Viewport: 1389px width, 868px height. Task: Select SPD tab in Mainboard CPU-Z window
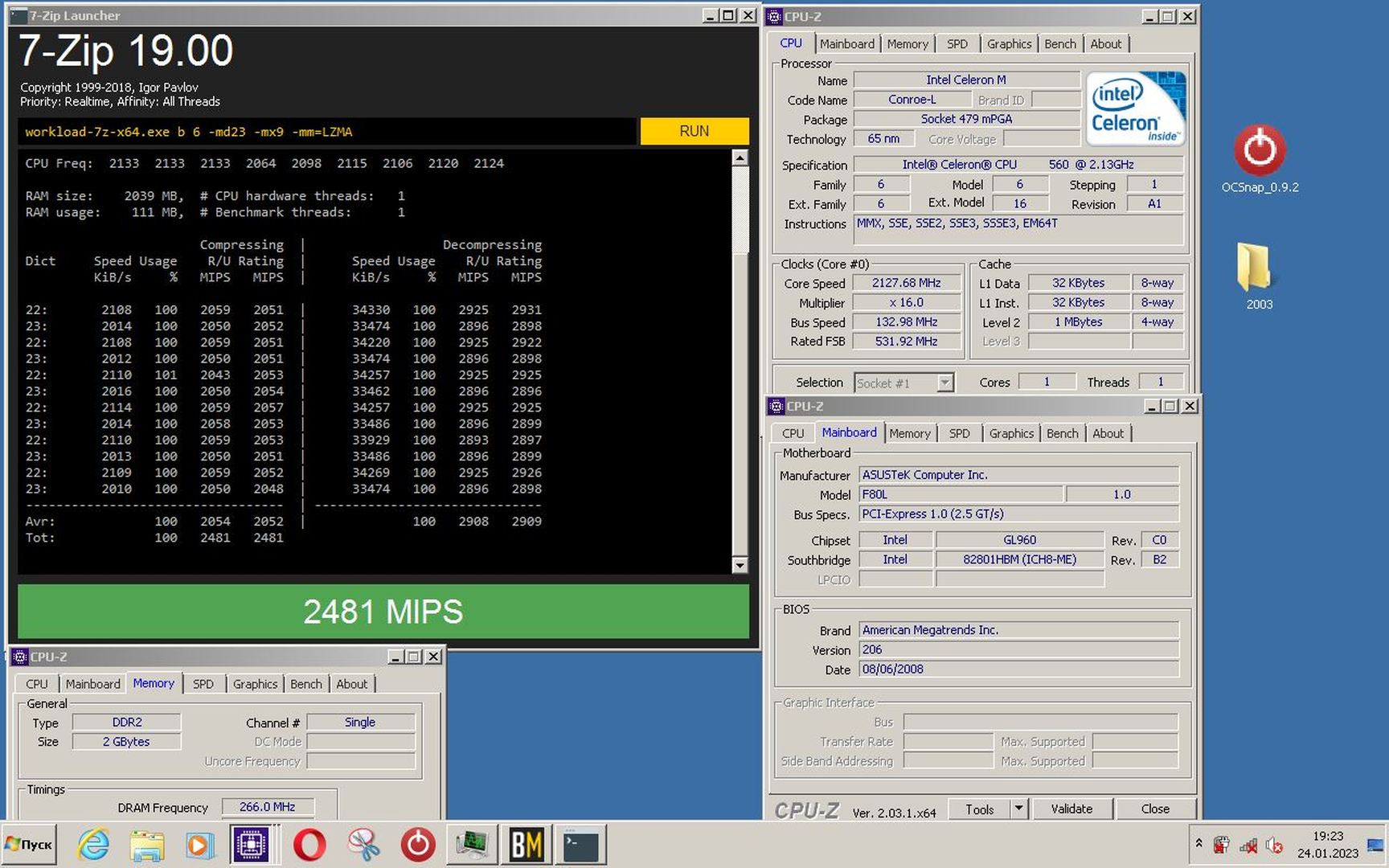coord(960,433)
